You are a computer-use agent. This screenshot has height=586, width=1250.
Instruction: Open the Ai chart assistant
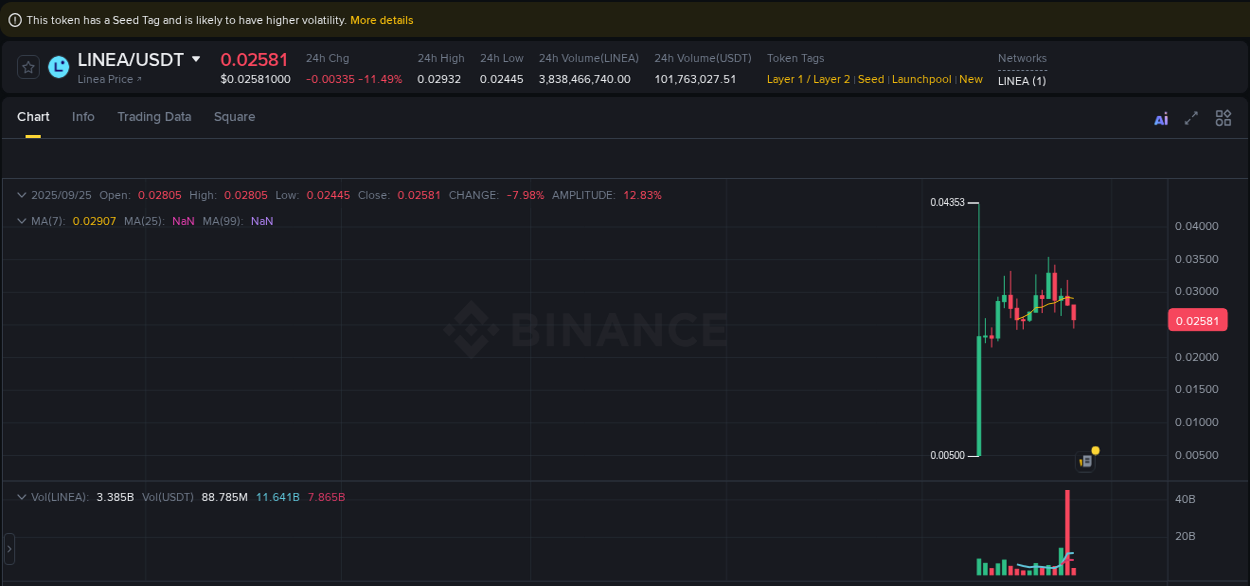pyautogui.click(x=1161, y=118)
